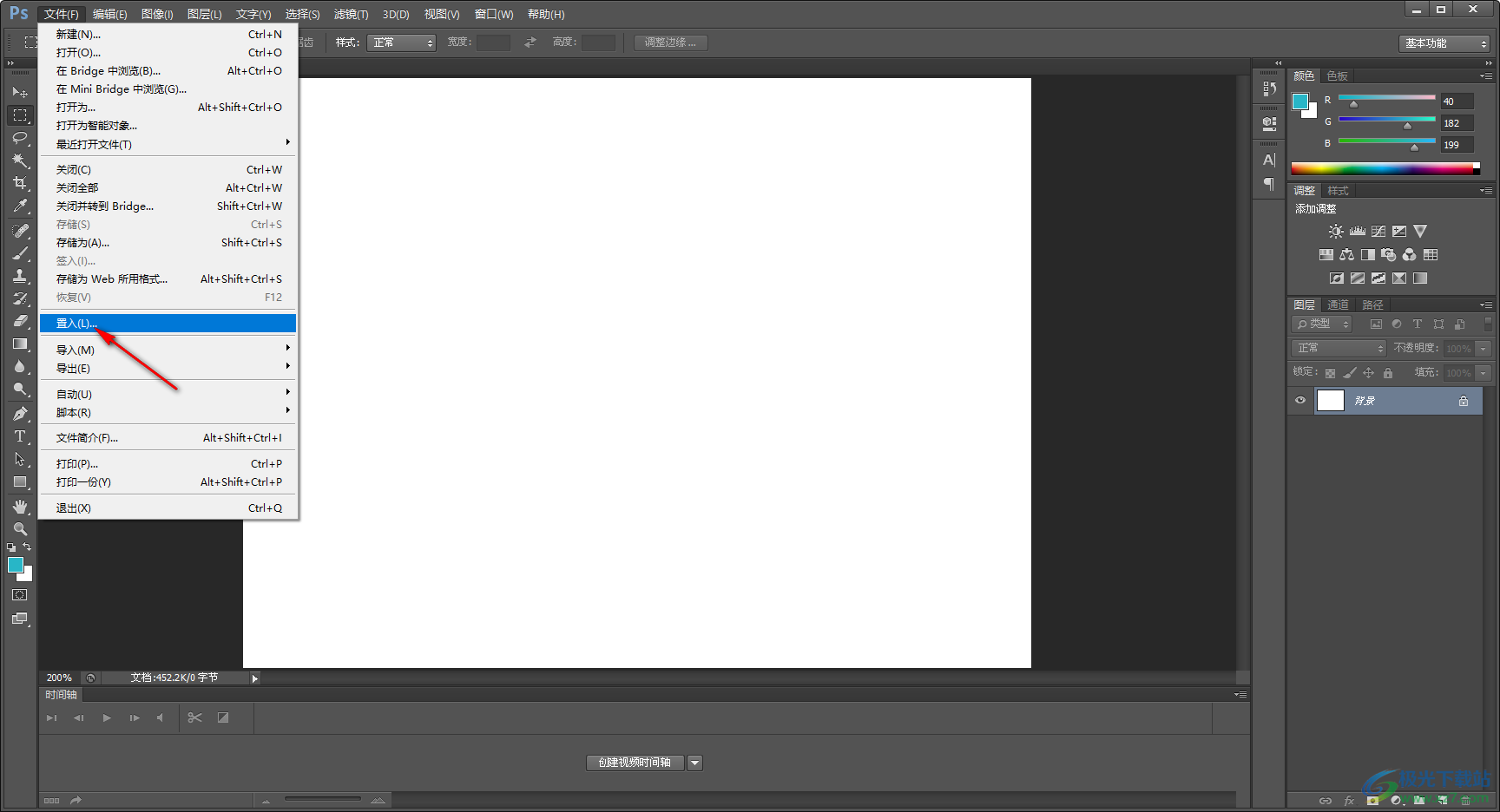
Task: Select the Spot Healing Brush tool
Action: (20, 231)
